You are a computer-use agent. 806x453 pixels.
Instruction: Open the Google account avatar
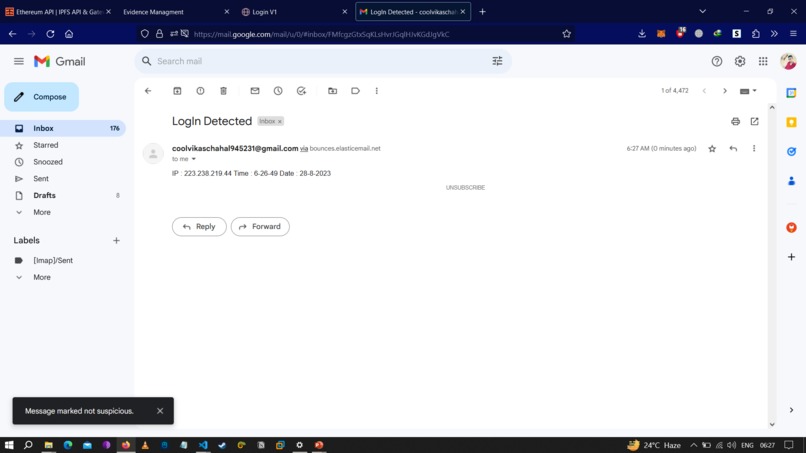coord(788,61)
